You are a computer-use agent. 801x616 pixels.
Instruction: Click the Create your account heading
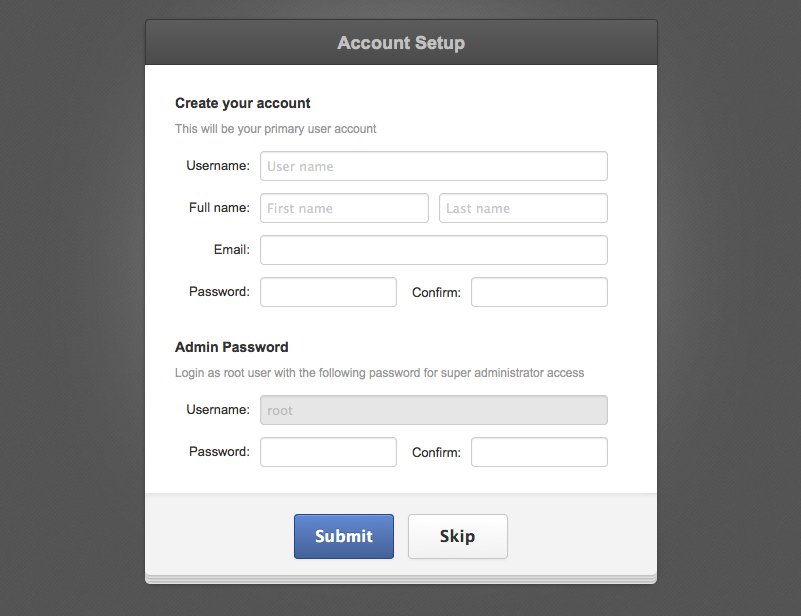[x=243, y=103]
